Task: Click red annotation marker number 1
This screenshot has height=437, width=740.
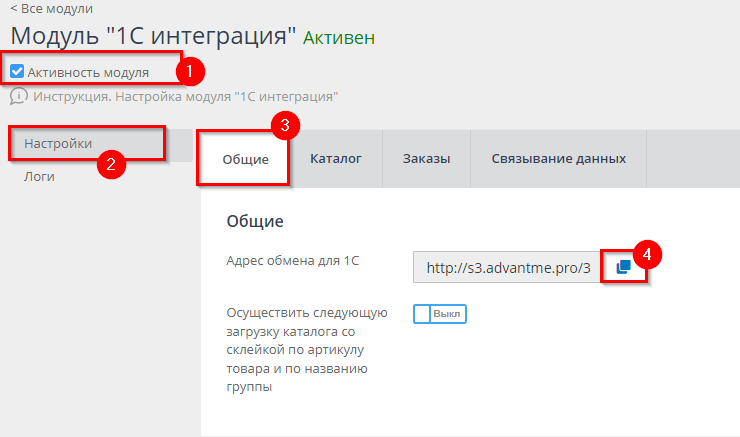Action: [190, 72]
